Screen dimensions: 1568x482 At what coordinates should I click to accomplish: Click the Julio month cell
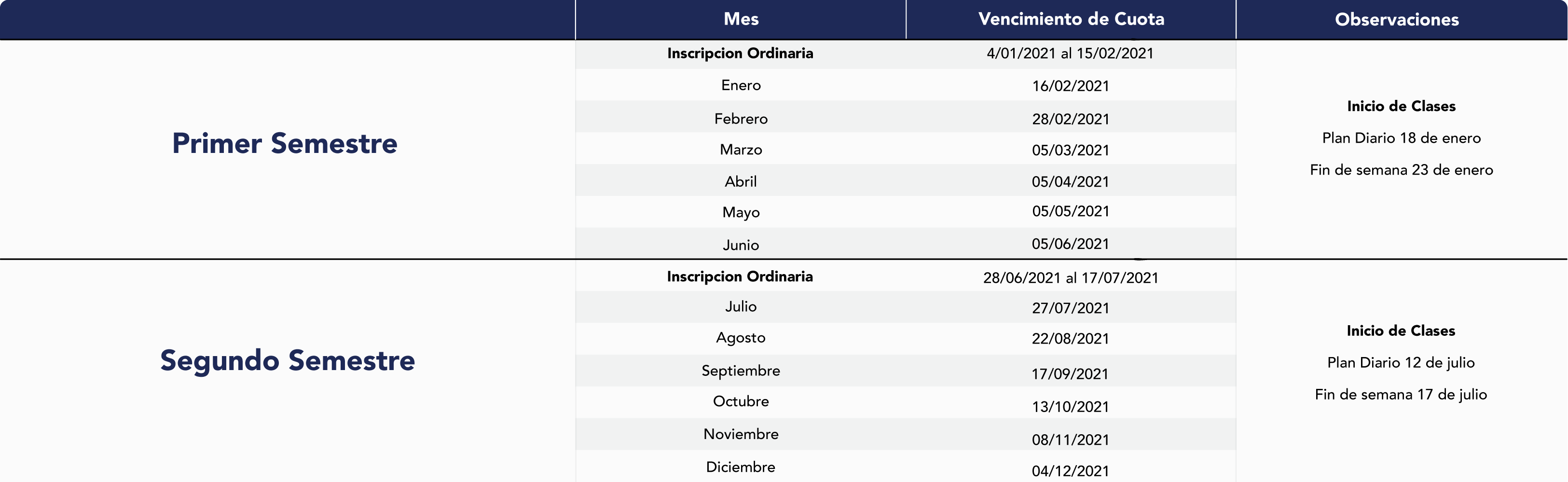[x=741, y=307]
